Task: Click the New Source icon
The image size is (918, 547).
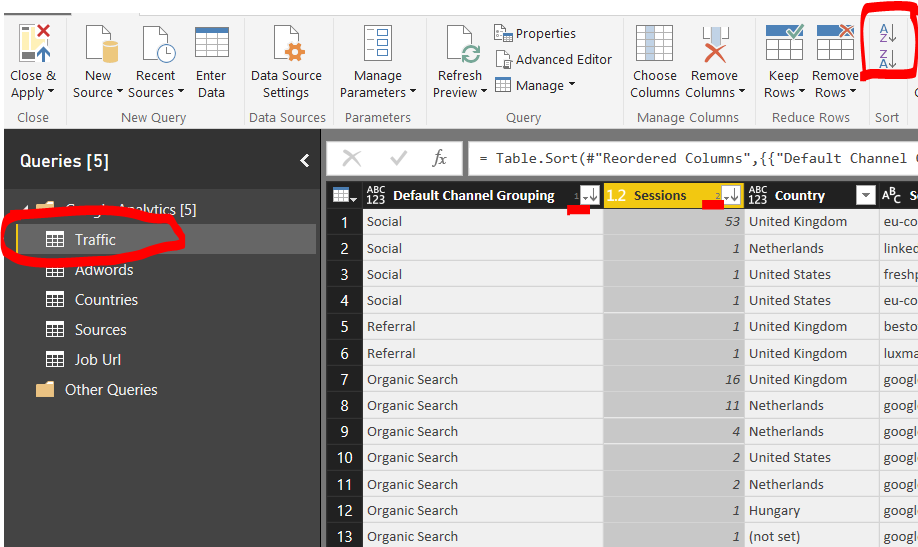Action: point(101,43)
